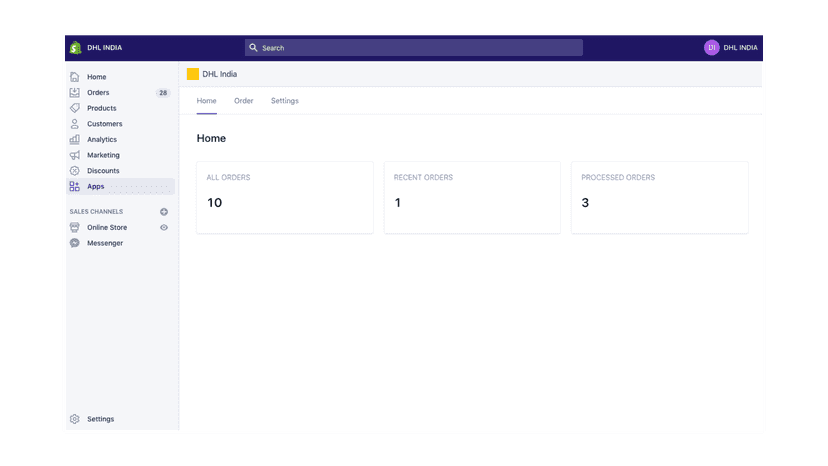Click the DHL INDIA store name top-left
The height and width of the screenshot is (466, 828).
pyautogui.click(x=105, y=48)
